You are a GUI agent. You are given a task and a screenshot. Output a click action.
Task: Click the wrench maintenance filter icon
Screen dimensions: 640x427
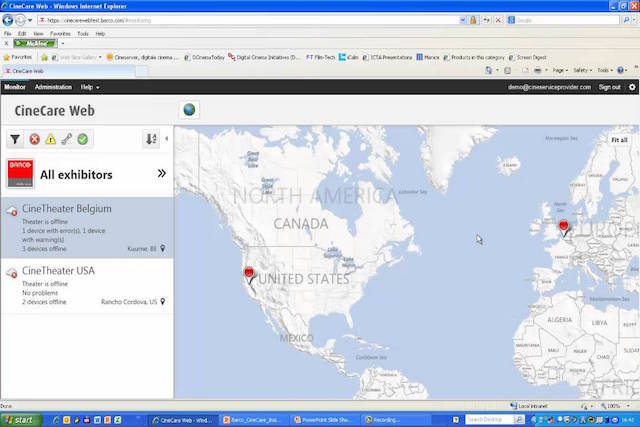66,139
